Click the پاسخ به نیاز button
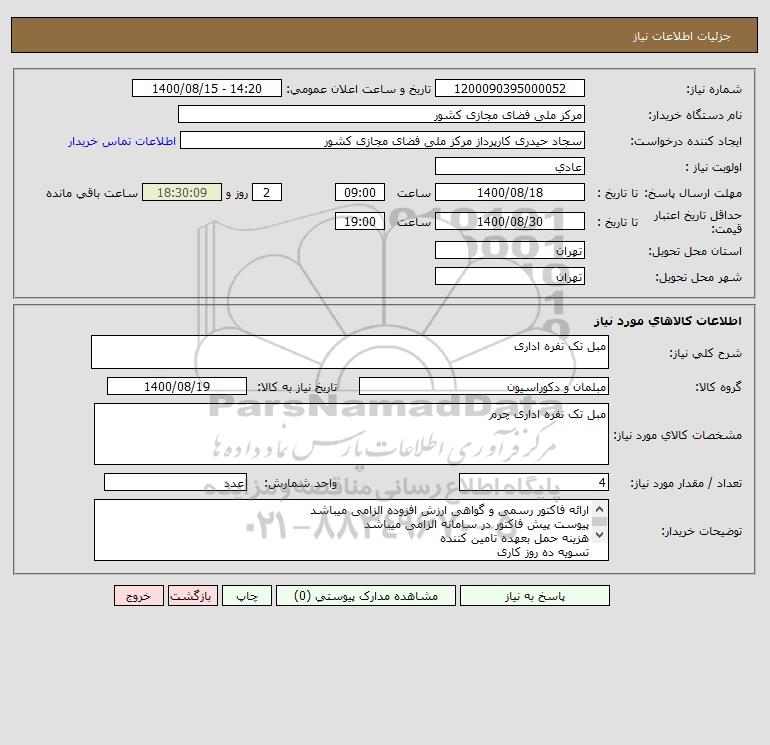 click(535, 596)
